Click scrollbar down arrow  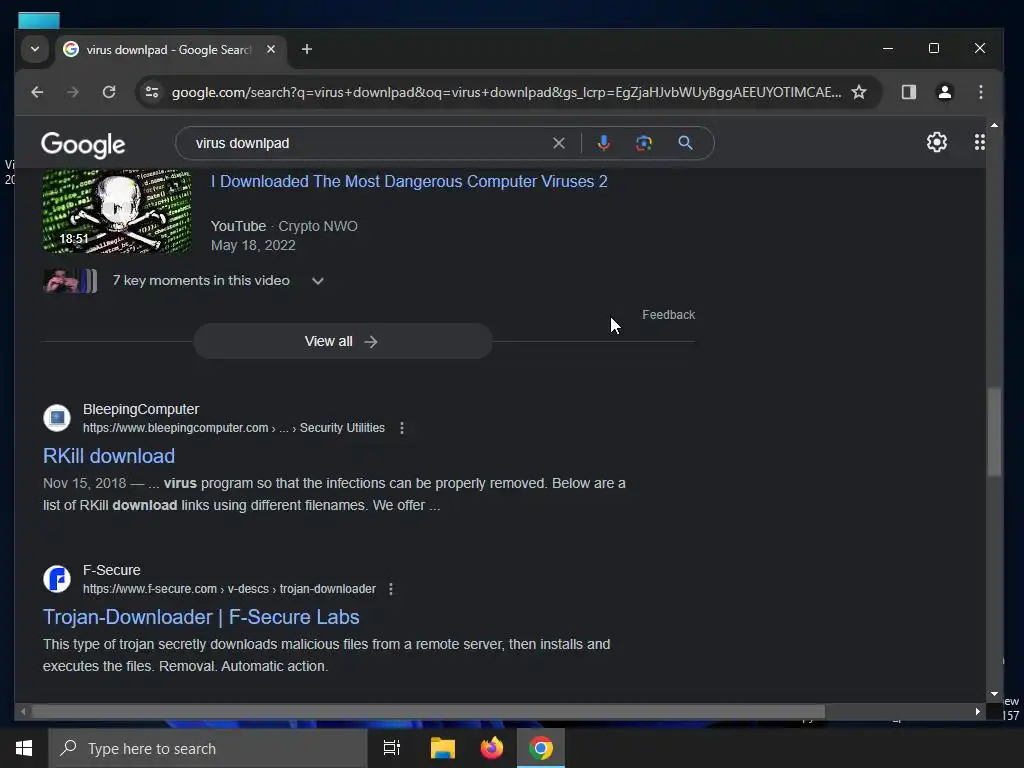tap(994, 694)
